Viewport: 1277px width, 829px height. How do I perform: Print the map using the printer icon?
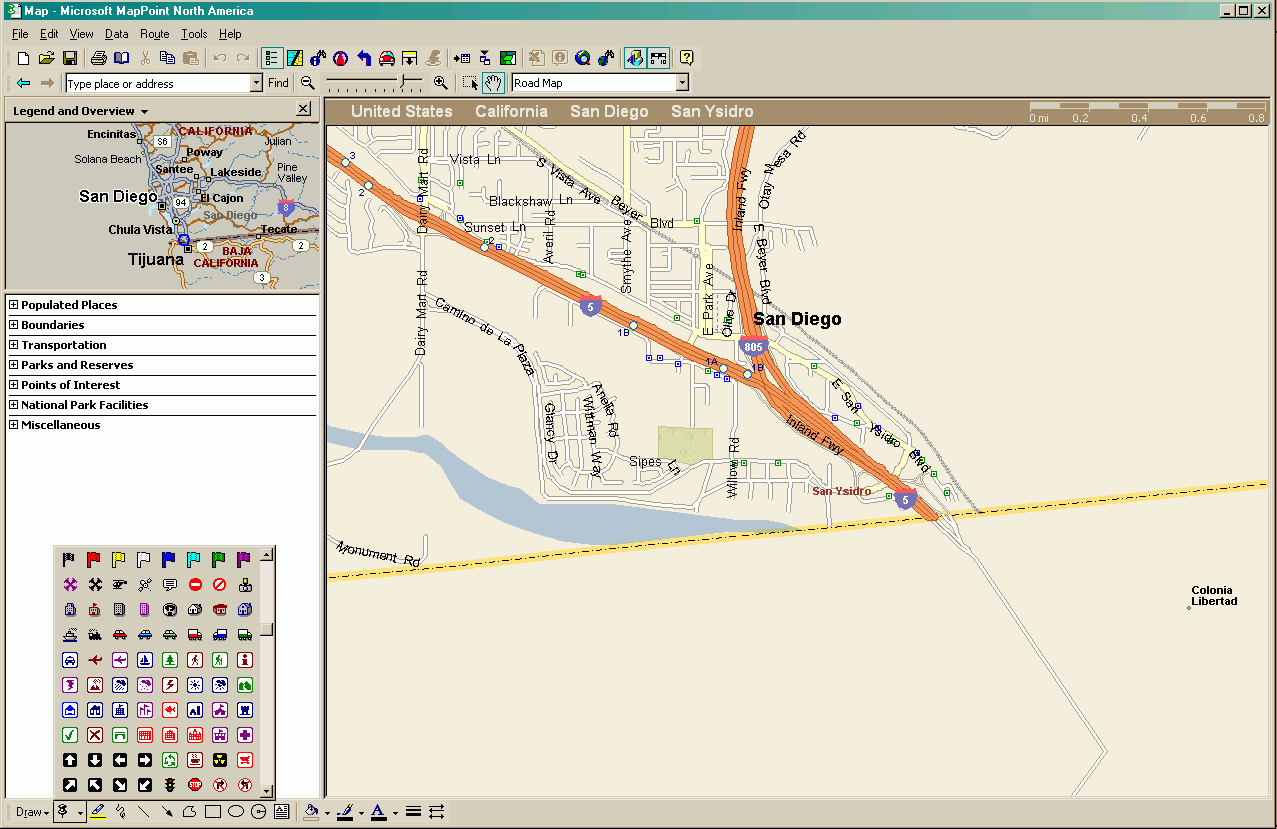(99, 58)
